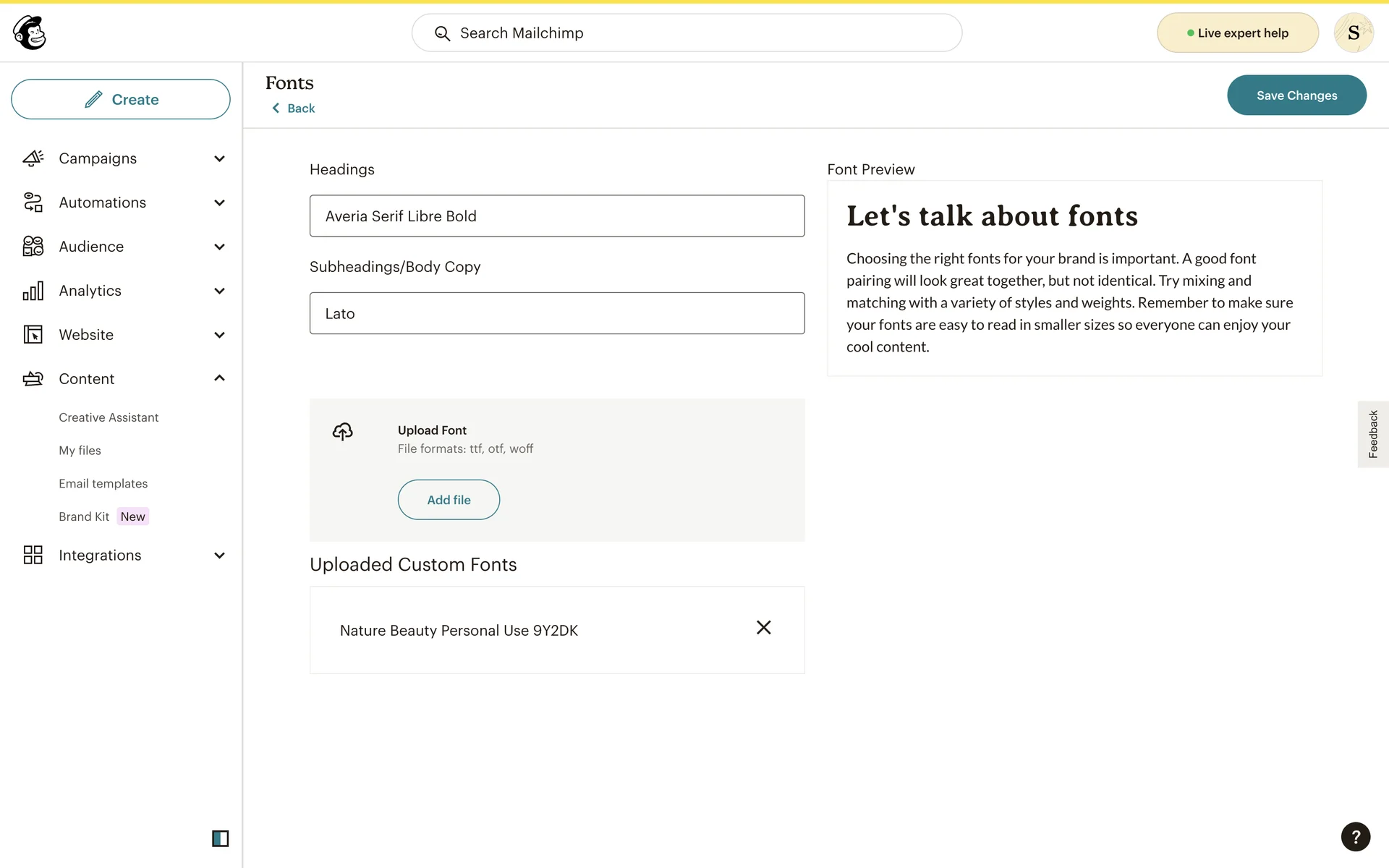The height and width of the screenshot is (868, 1389).
Task: Open the help question mark button
Action: (1355, 837)
